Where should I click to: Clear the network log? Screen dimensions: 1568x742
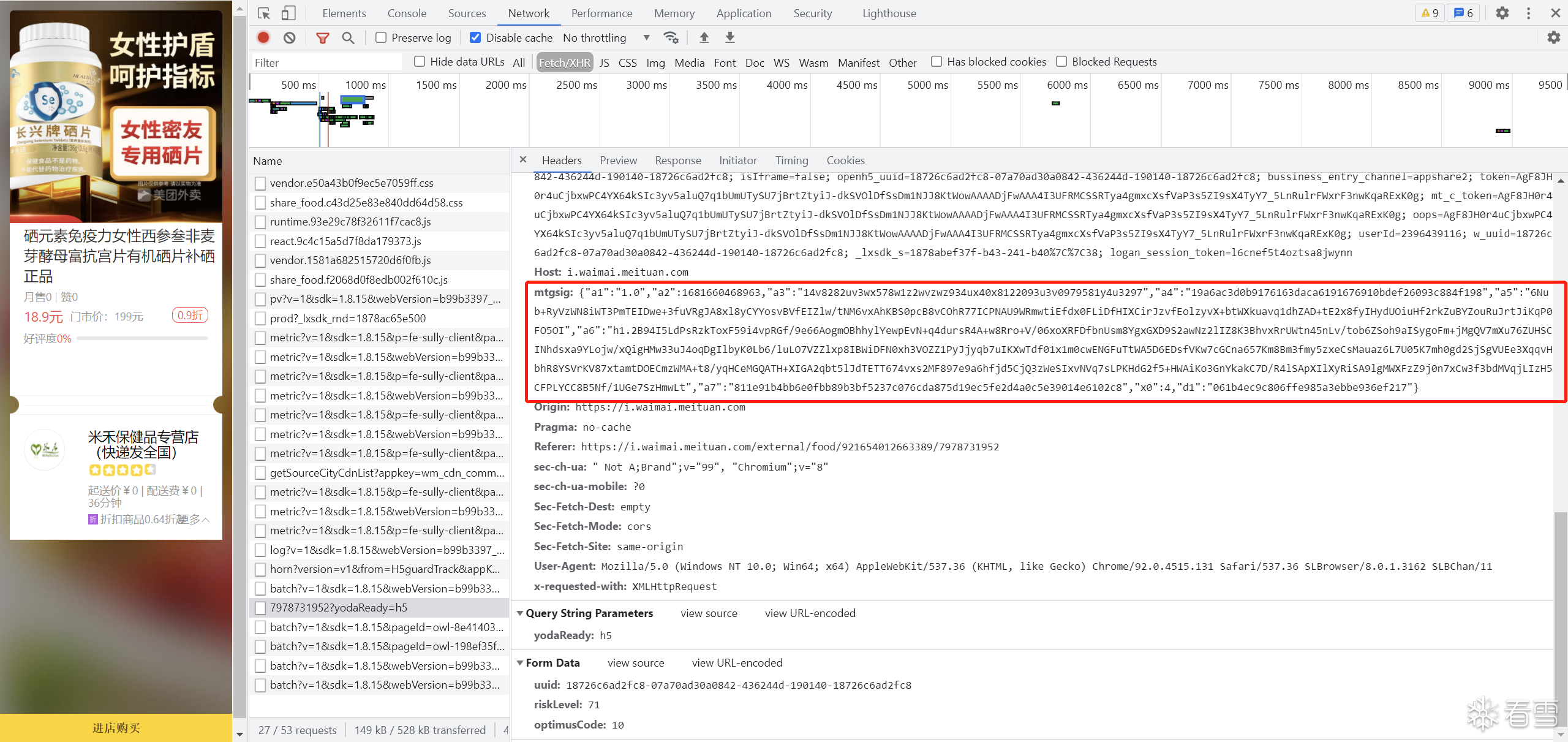[x=290, y=37]
